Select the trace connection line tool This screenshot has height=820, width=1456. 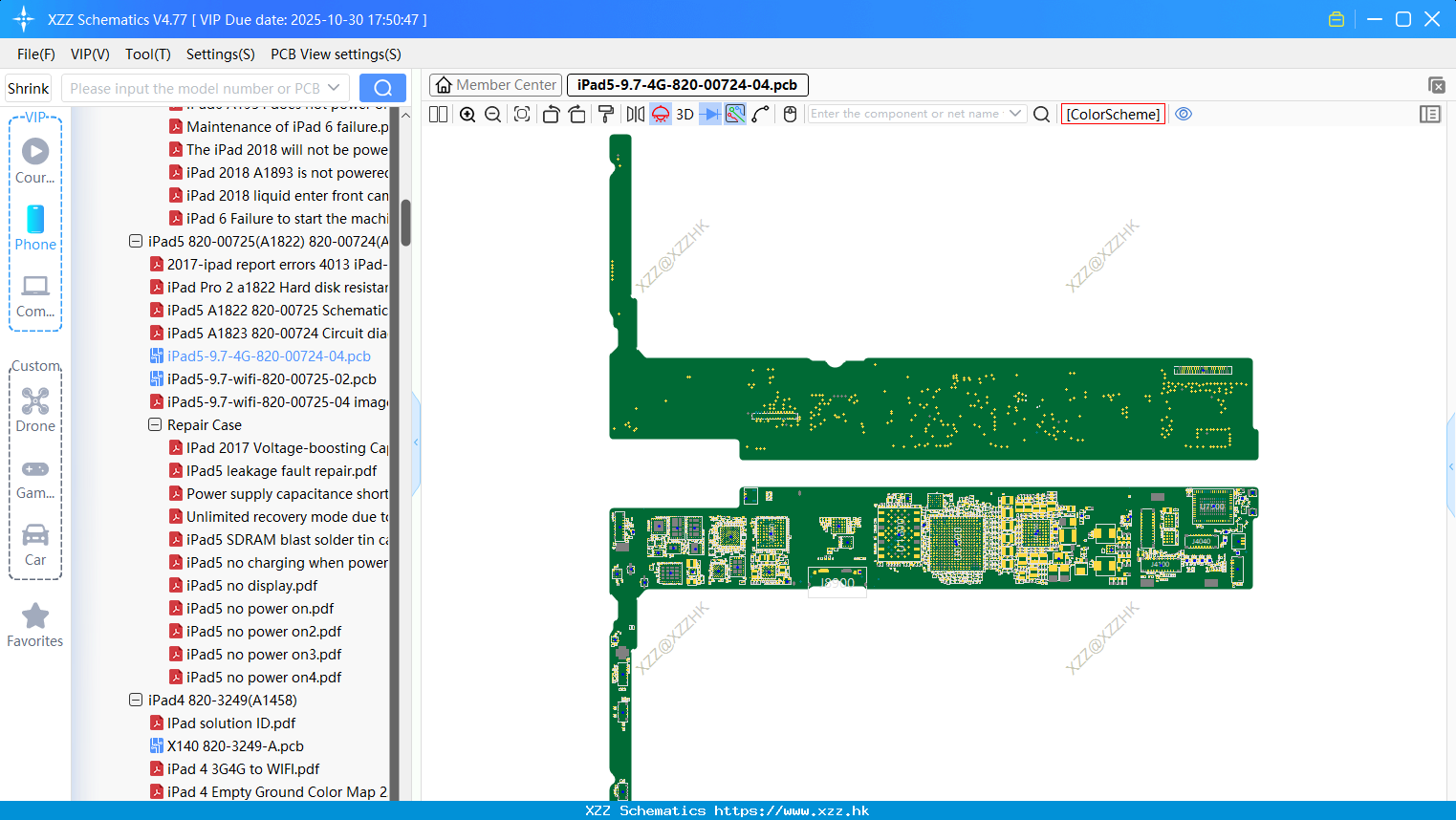[761, 114]
